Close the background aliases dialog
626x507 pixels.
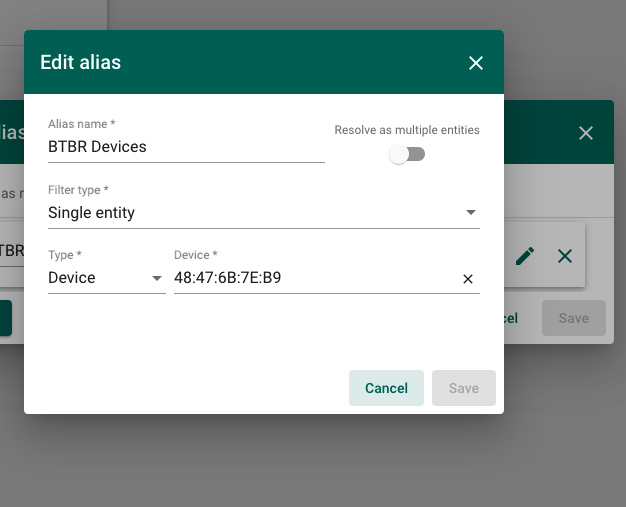(586, 133)
